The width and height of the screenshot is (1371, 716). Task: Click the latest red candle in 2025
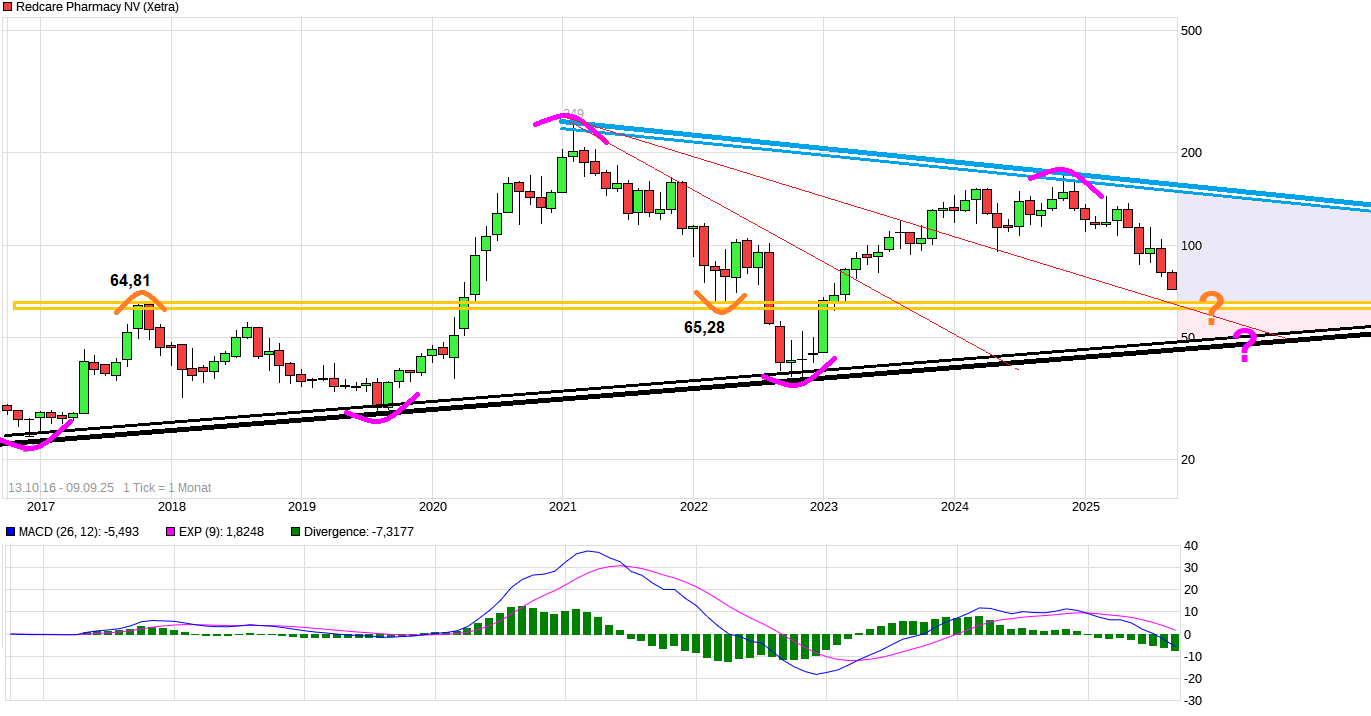[x=1172, y=281]
